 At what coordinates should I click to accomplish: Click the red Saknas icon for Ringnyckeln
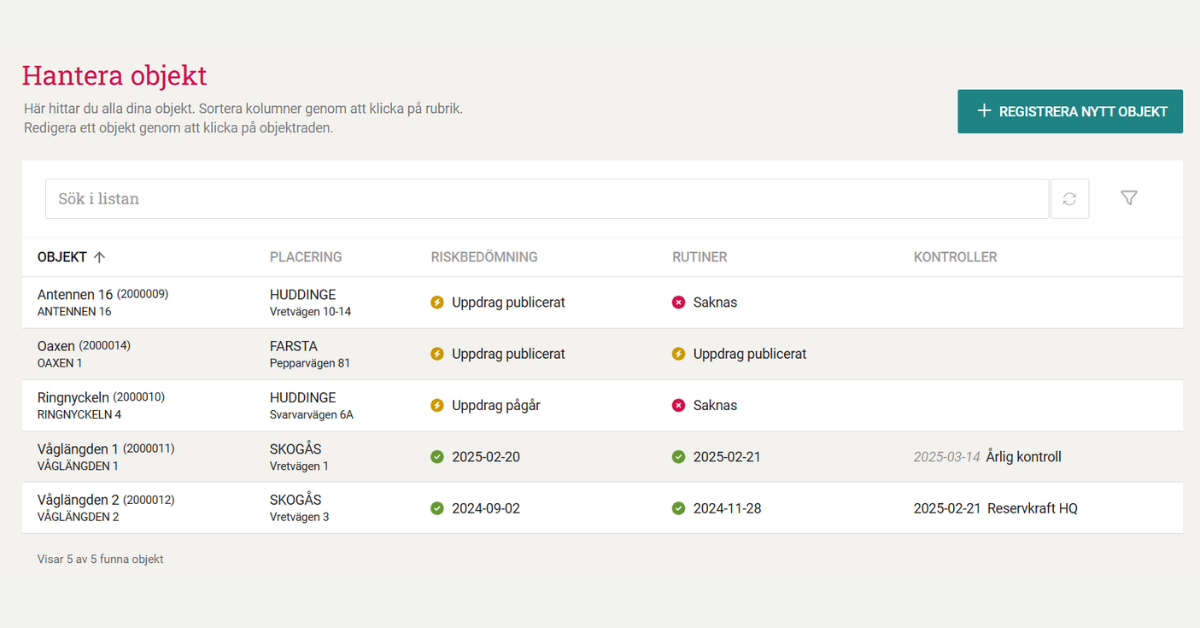[x=679, y=405]
